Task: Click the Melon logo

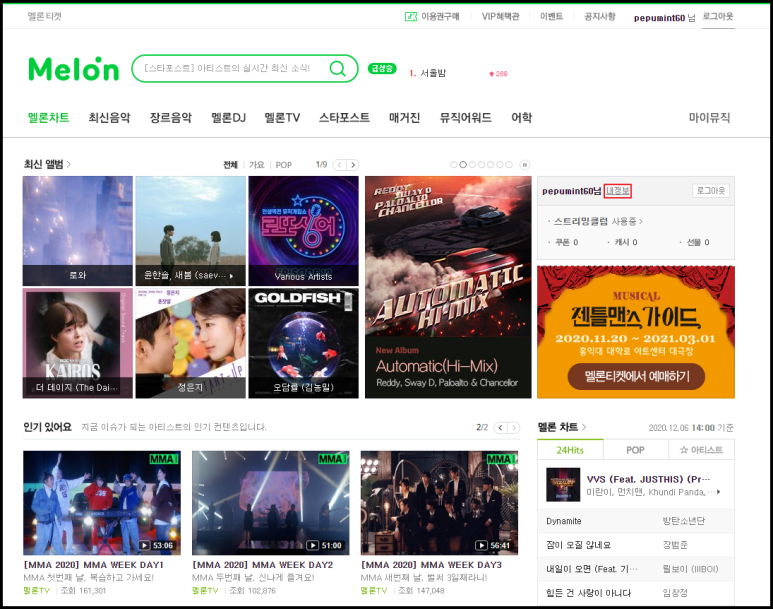Action: (x=73, y=69)
